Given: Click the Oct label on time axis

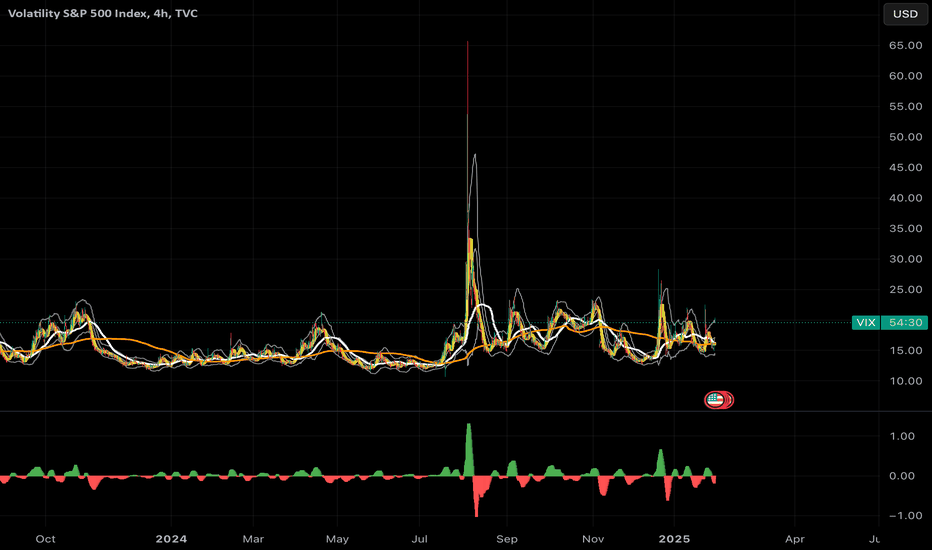Looking at the screenshot, I should (x=46, y=539).
